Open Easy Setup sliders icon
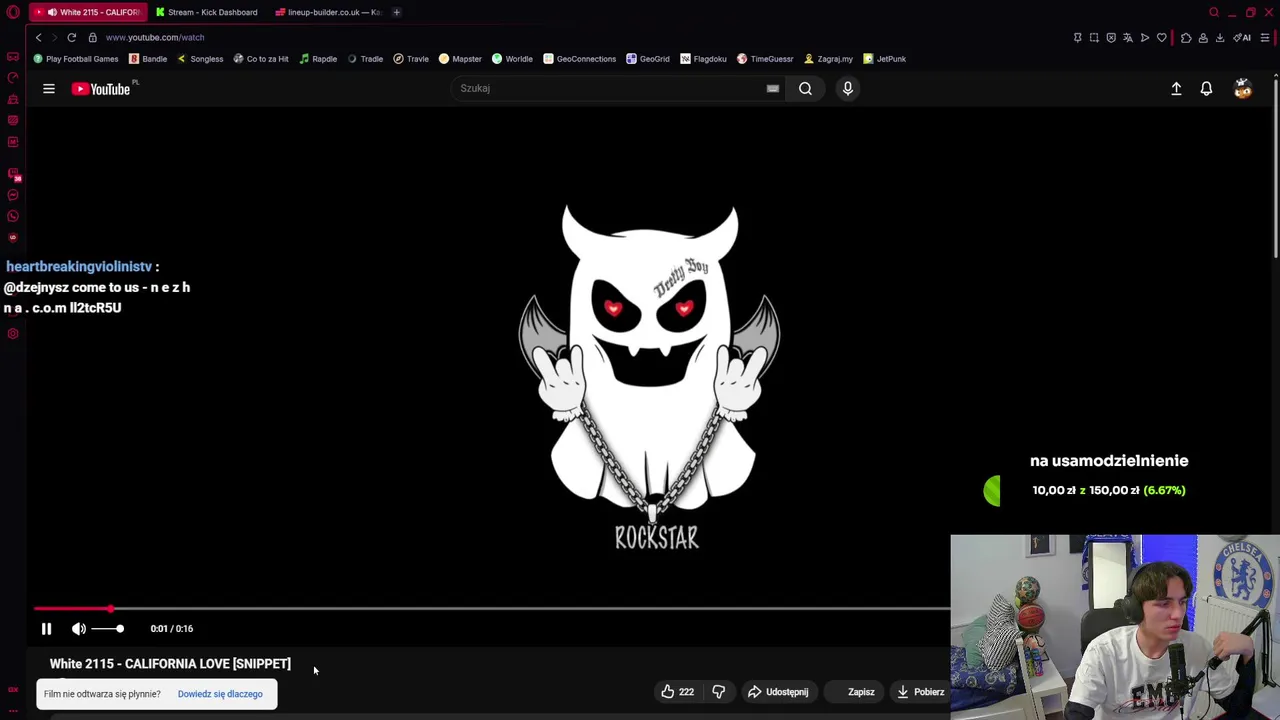The image size is (1280, 720). 1265,37
